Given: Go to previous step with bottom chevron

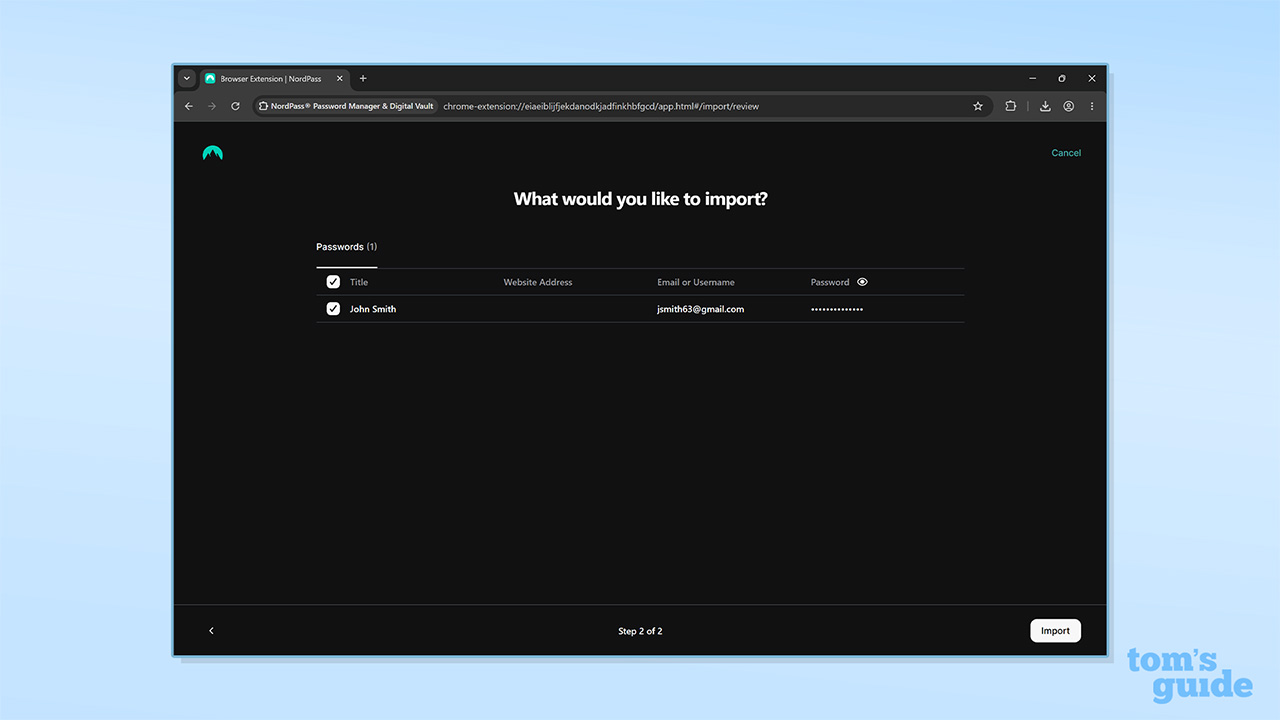Looking at the screenshot, I should click(x=211, y=631).
